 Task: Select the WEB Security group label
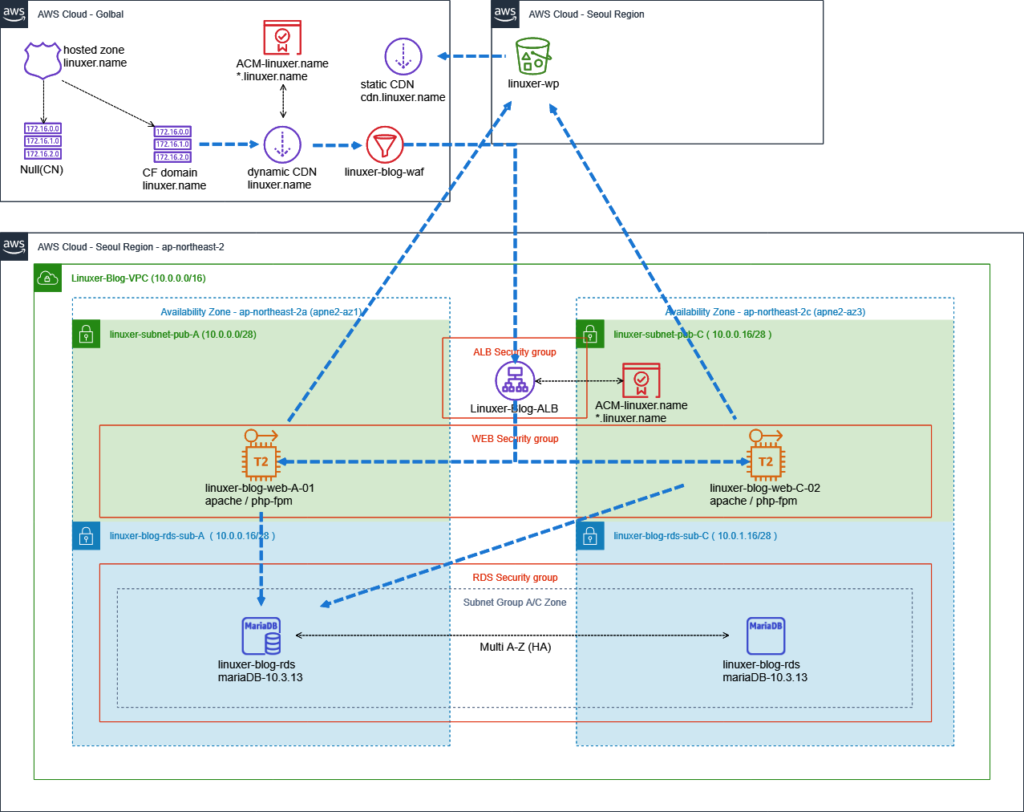tap(514, 438)
